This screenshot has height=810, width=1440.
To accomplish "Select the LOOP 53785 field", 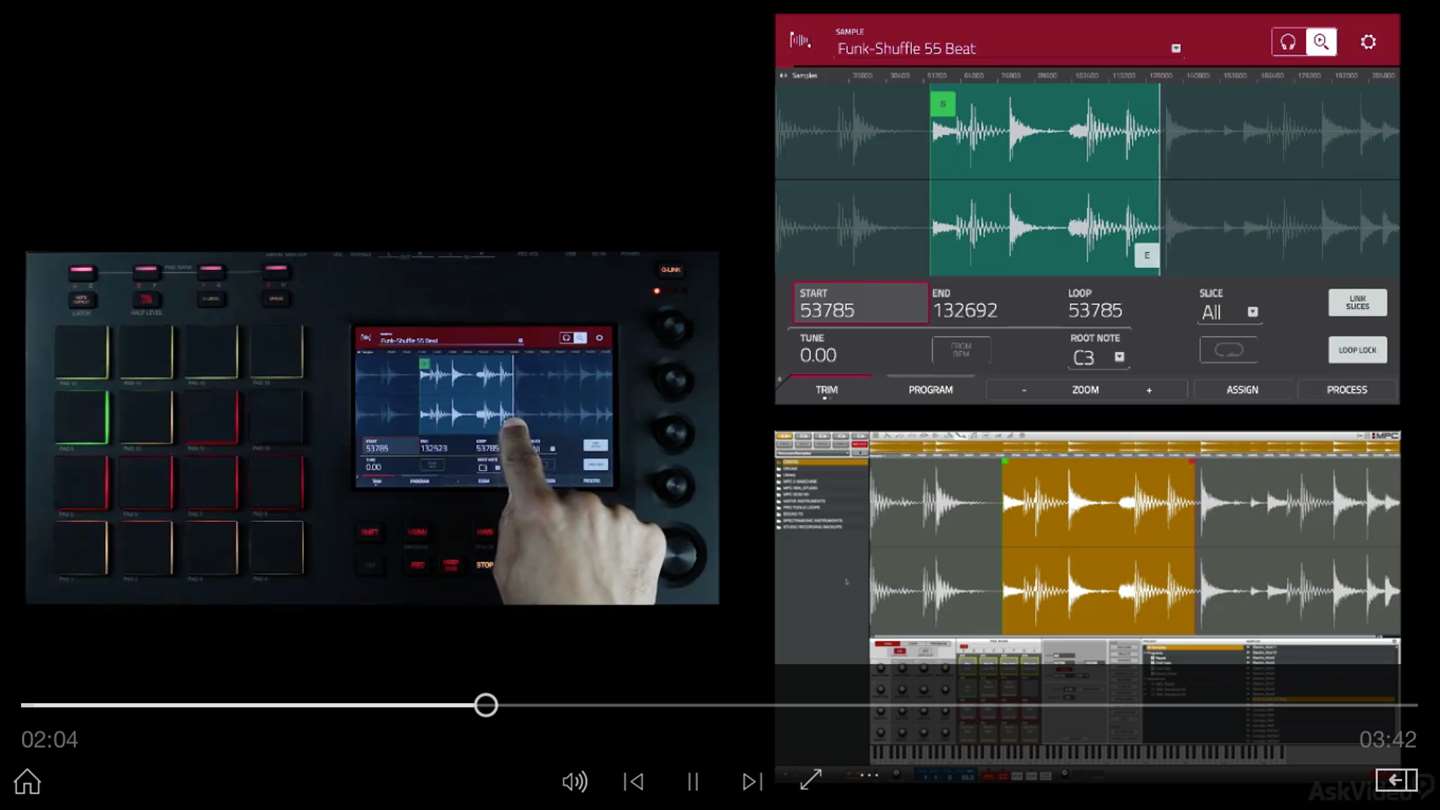I will pyautogui.click(x=1097, y=304).
